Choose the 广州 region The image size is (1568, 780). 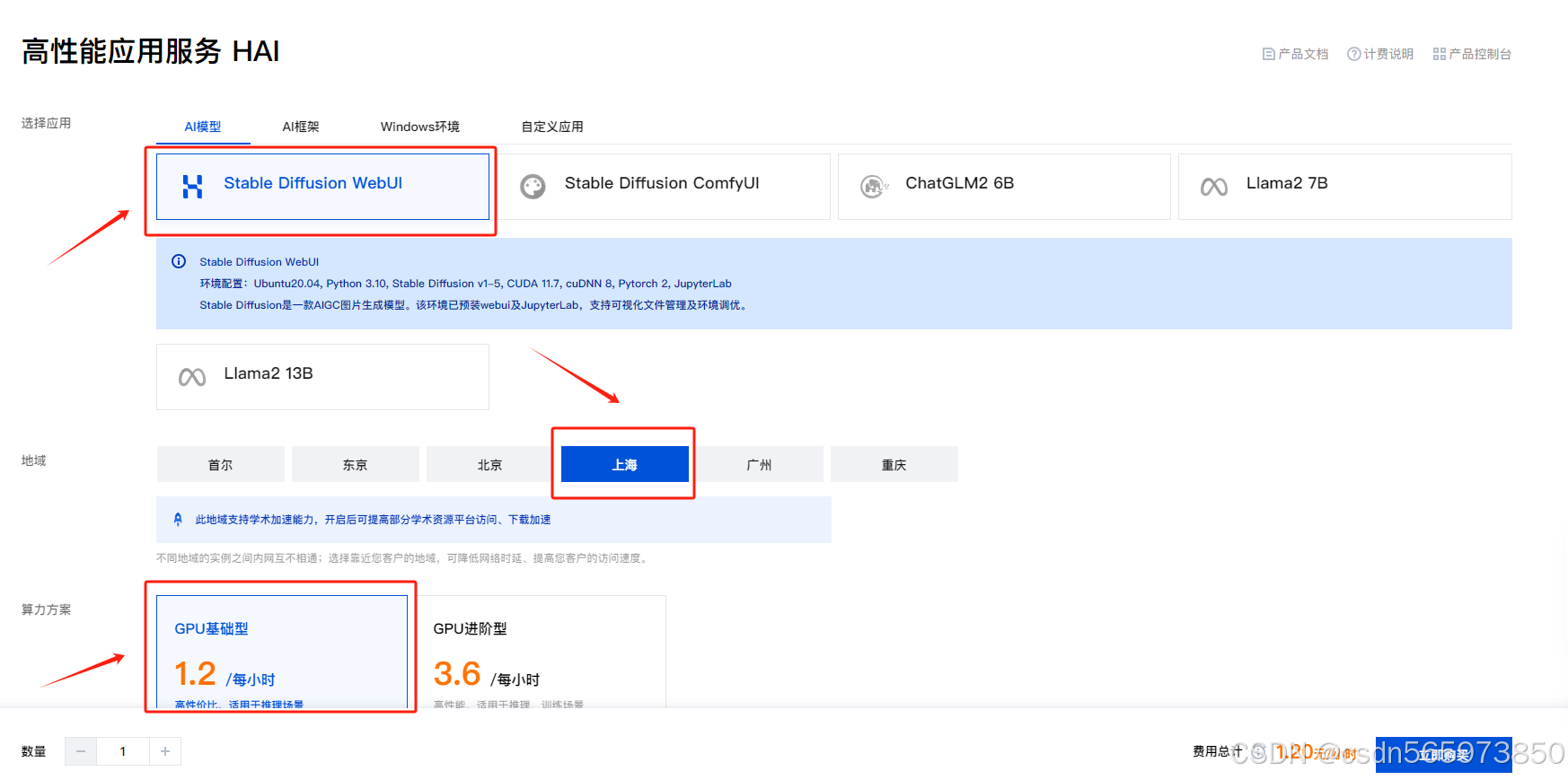coord(760,464)
